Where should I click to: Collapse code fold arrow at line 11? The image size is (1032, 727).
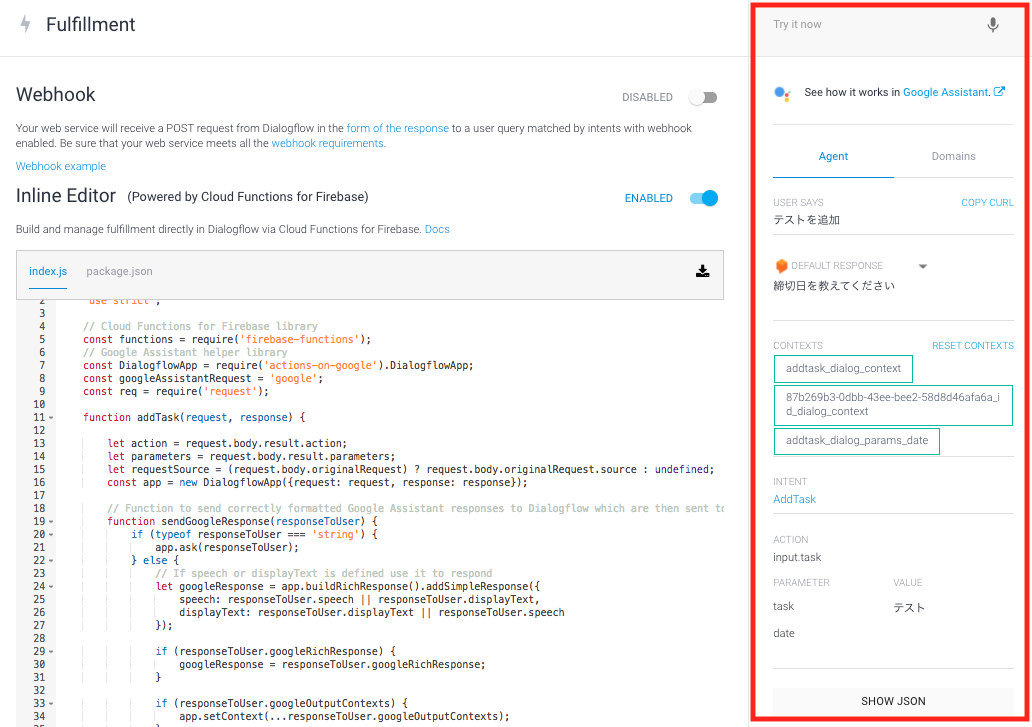click(51, 418)
